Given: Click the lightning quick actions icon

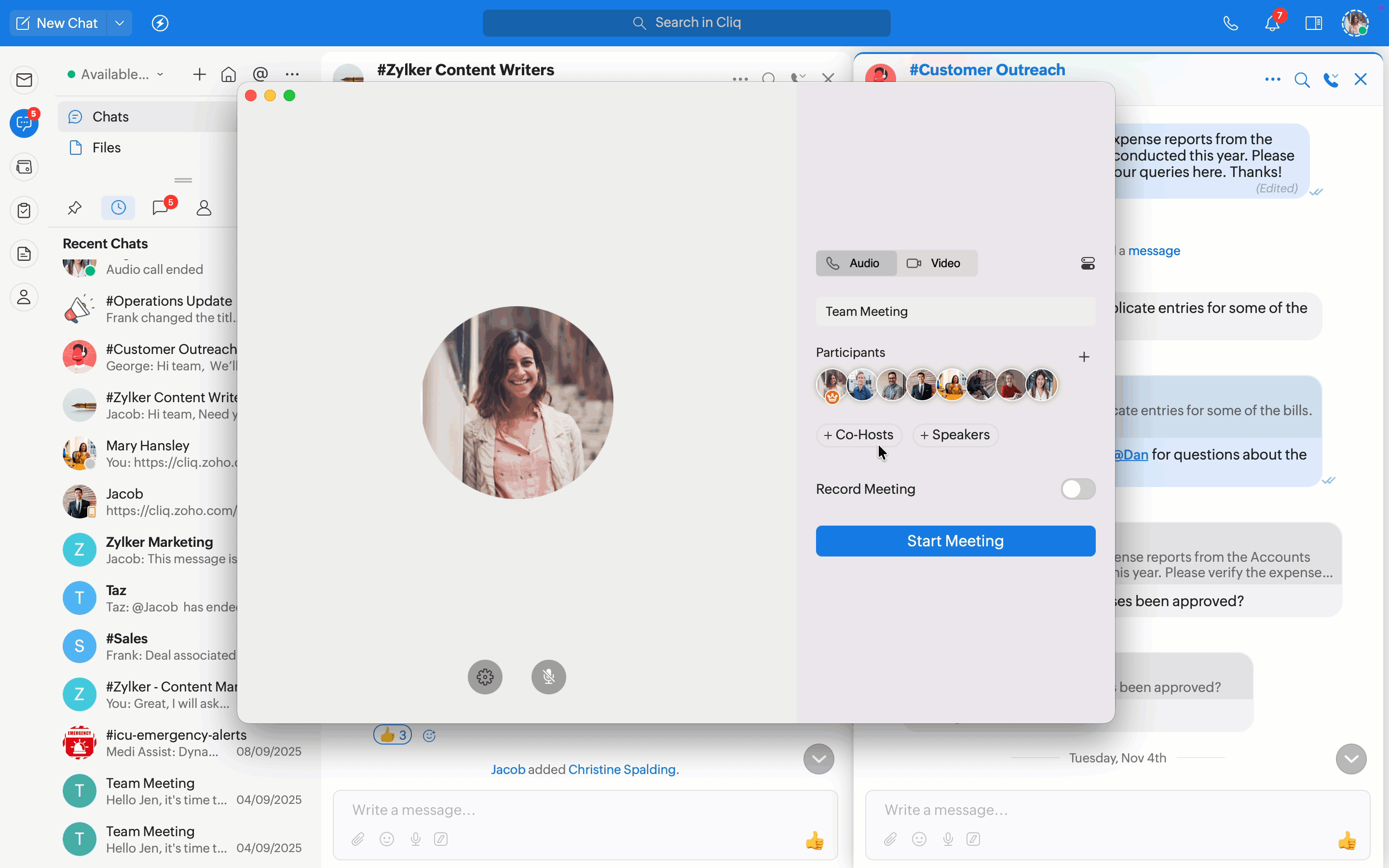Looking at the screenshot, I should [x=160, y=23].
